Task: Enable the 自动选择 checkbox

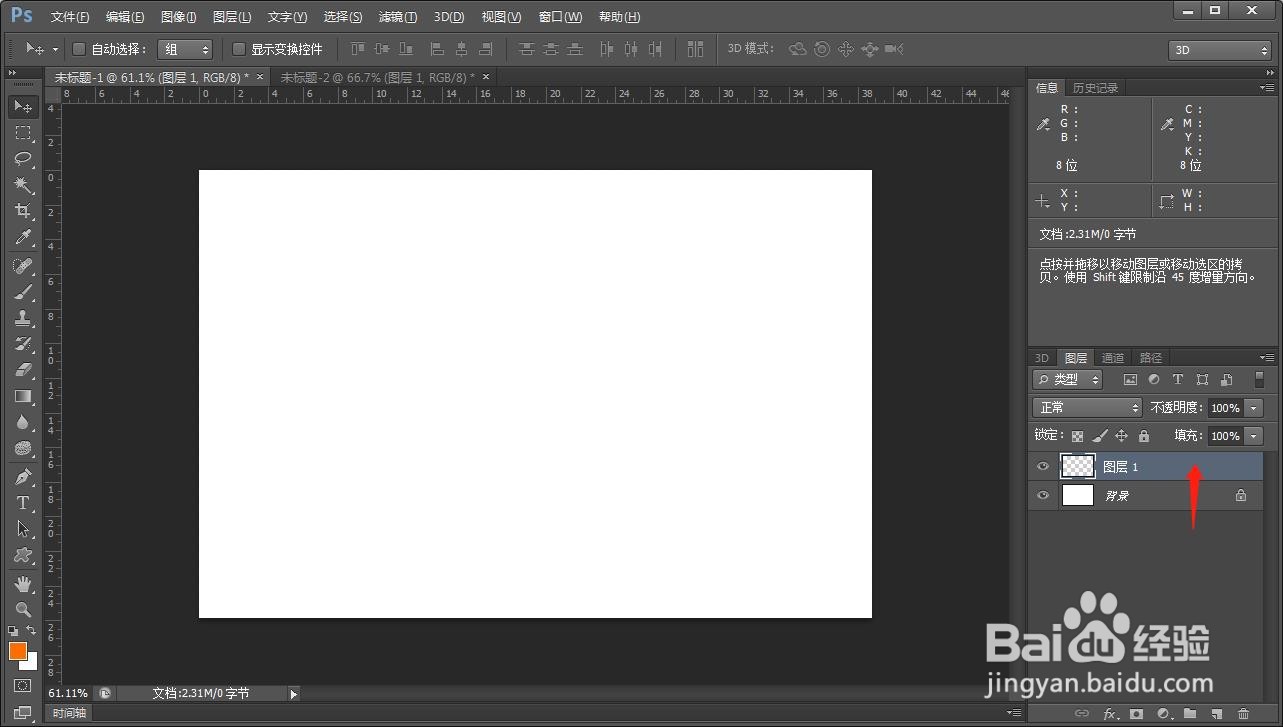Action: 80,49
